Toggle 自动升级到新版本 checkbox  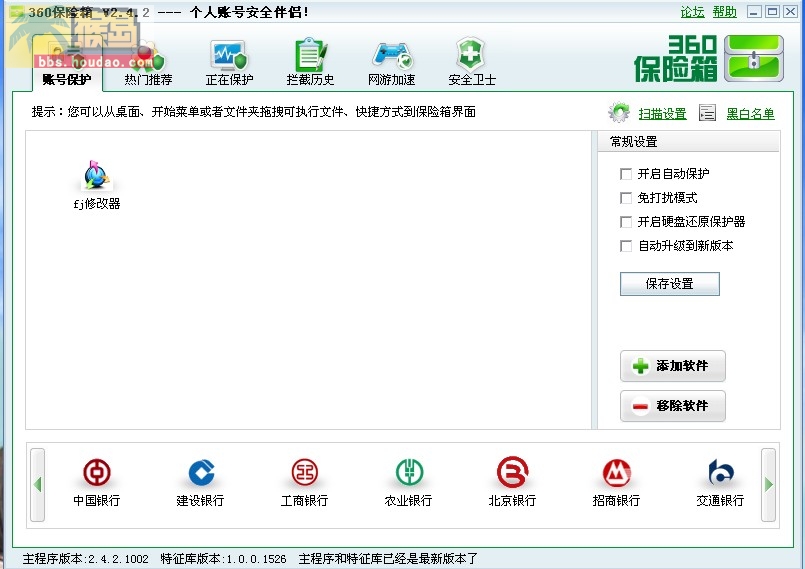pyautogui.click(x=626, y=246)
